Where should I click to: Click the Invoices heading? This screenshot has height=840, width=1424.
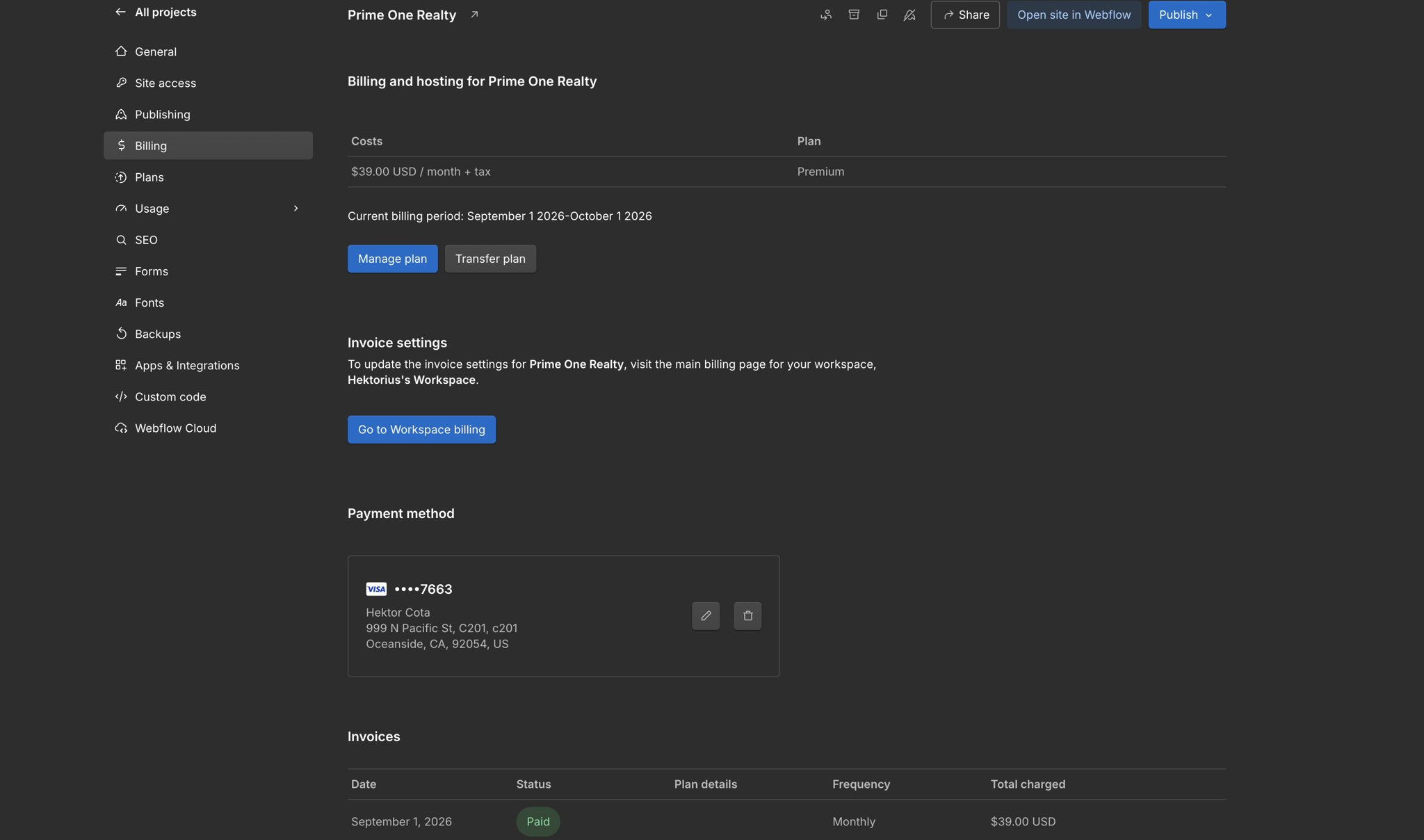(373, 736)
